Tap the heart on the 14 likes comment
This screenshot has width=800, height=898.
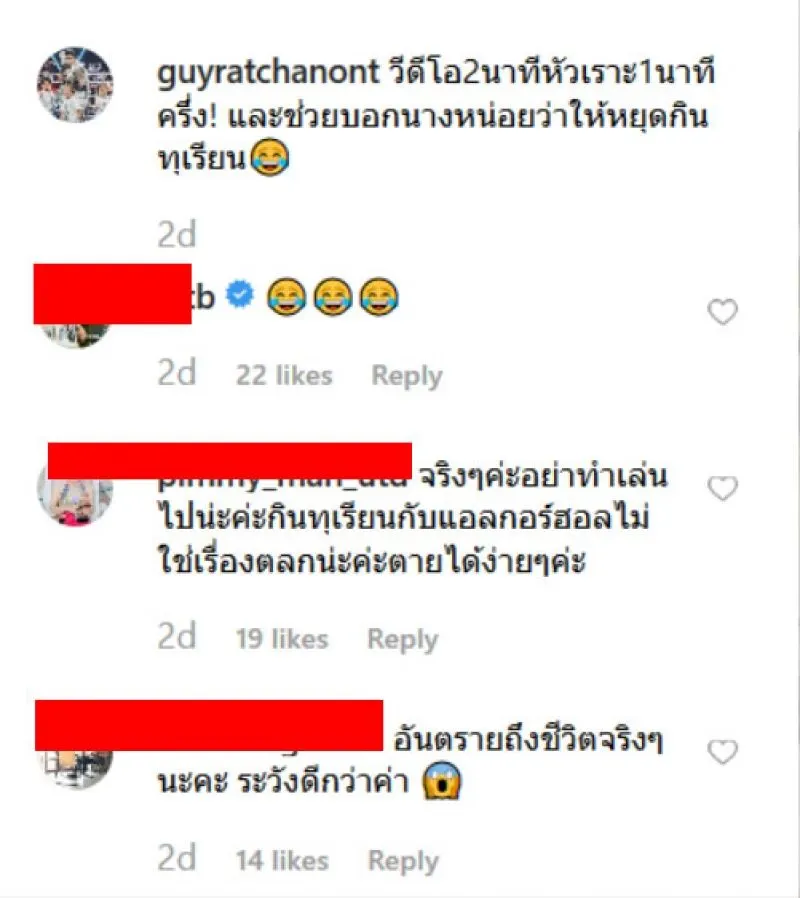(723, 751)
